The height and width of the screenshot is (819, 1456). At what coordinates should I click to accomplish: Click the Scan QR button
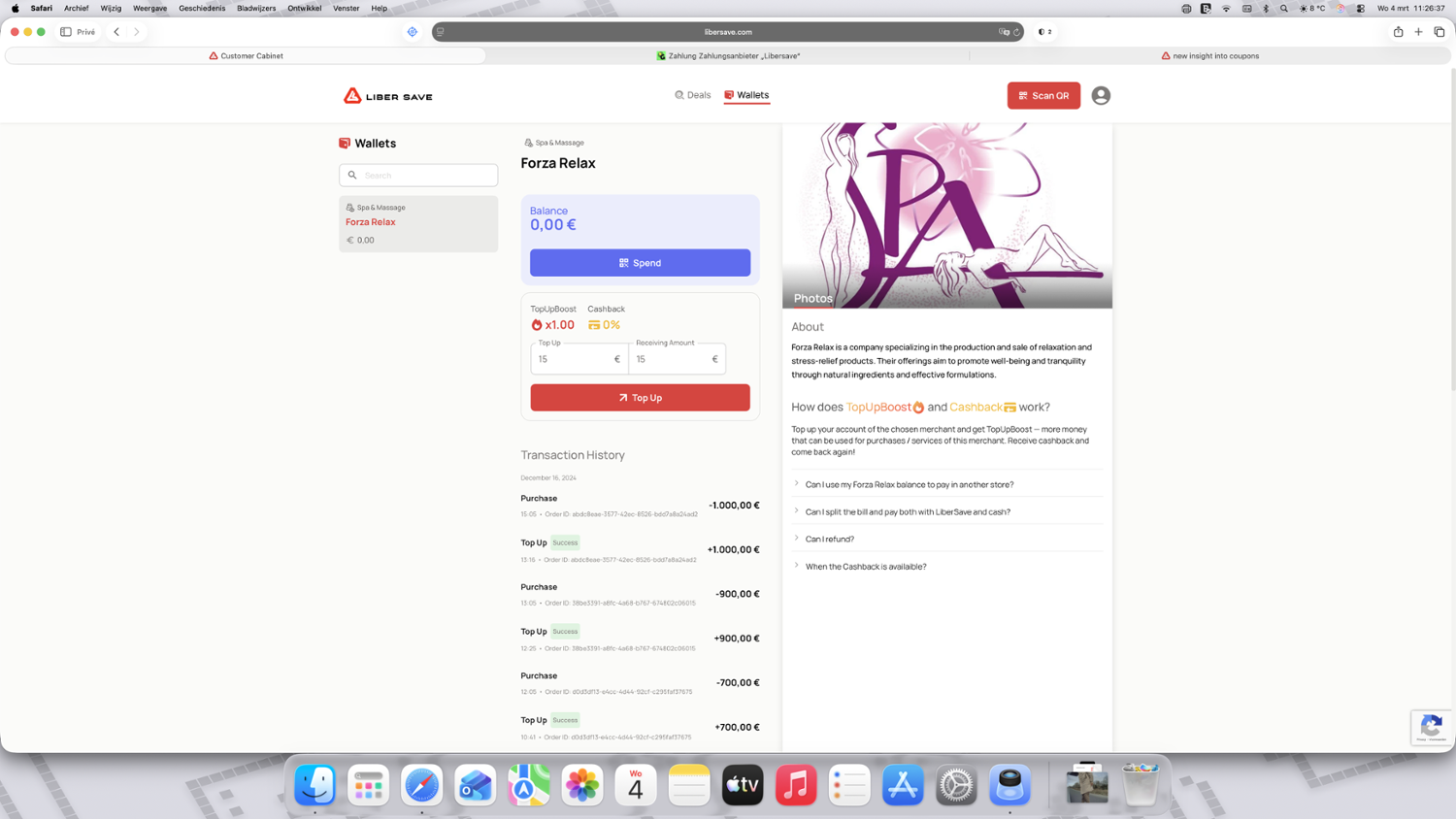(1042, 96)
